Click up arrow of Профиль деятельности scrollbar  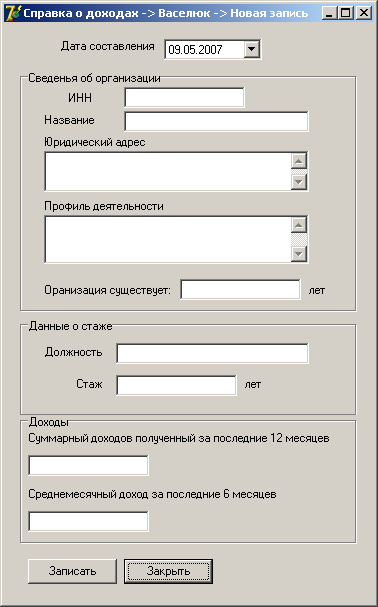point(299,225)
